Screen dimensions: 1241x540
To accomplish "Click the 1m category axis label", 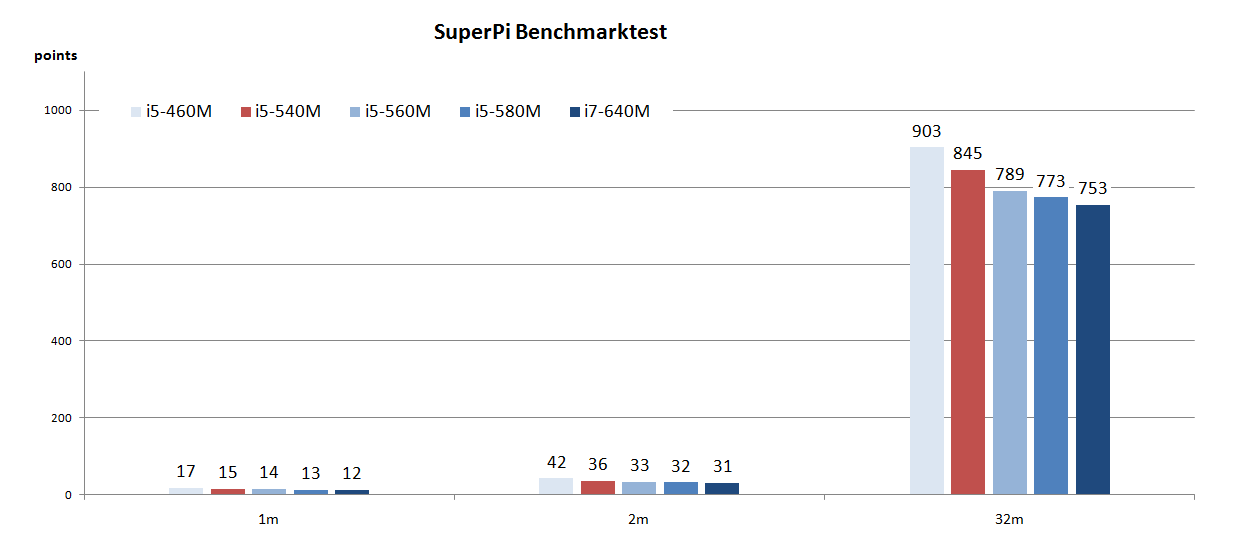I will click(269, 519).
